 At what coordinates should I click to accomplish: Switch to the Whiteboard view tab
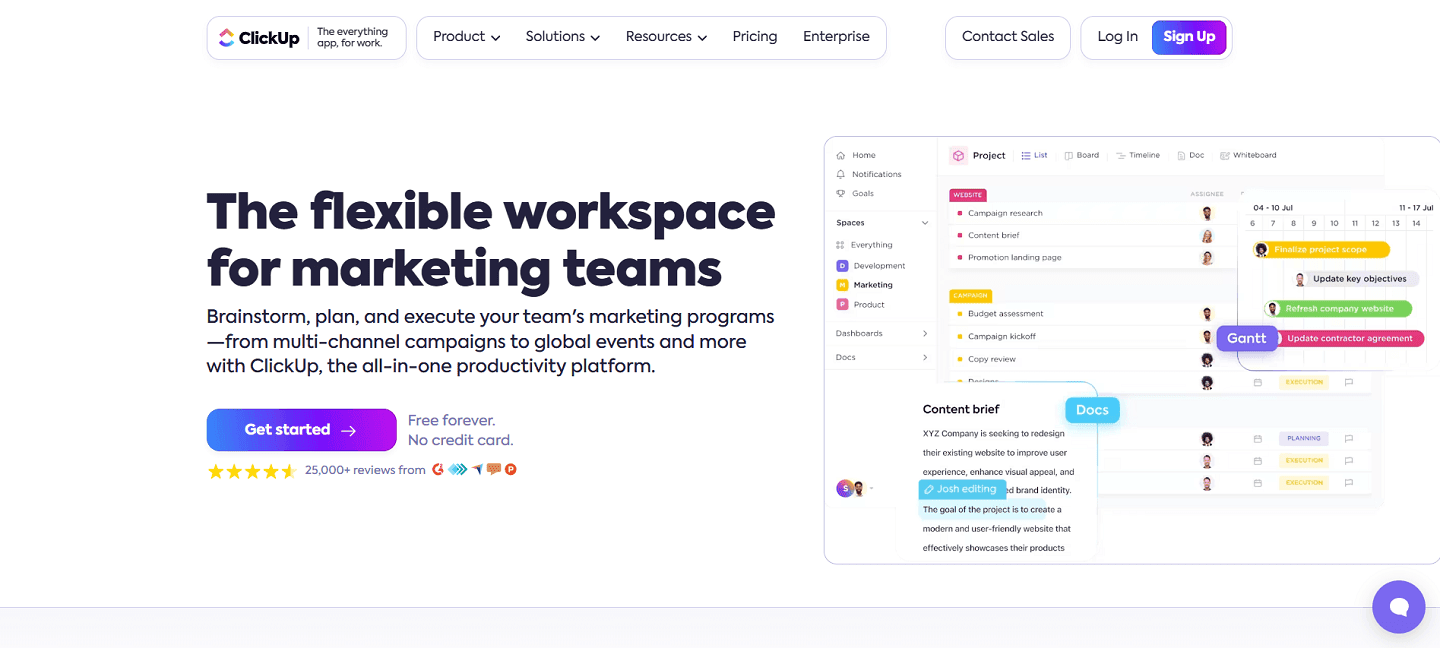click(1248, 155)
